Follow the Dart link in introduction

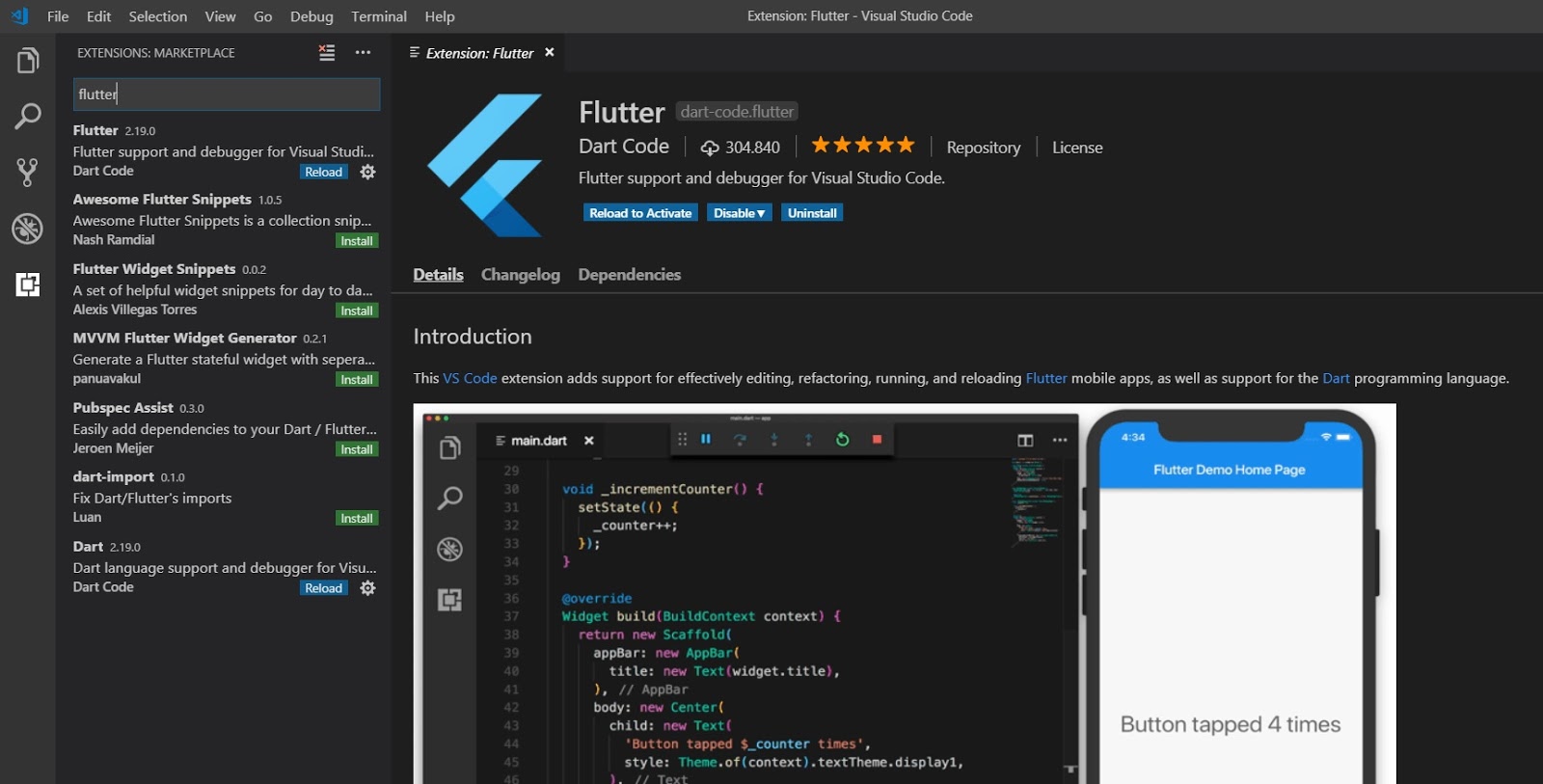pyautogui.click(x=1336, y=378)
